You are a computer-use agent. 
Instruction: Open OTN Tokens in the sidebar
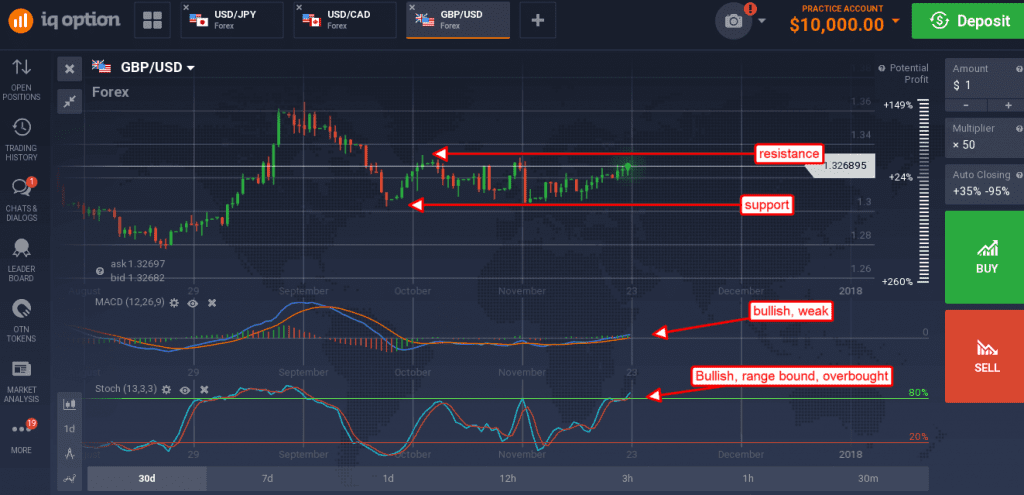point(22,321)
